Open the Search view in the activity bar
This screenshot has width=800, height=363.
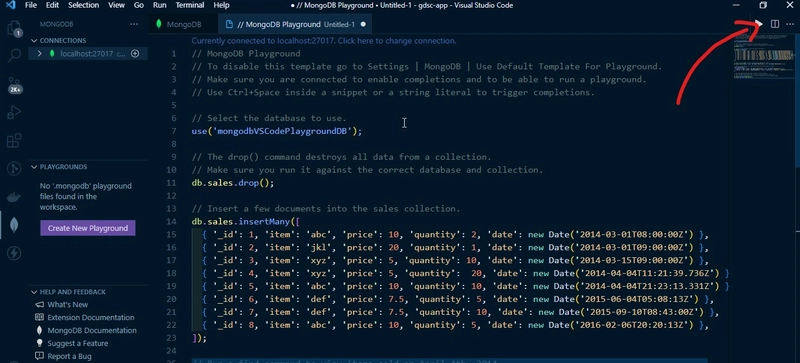[x=14, y=55]
